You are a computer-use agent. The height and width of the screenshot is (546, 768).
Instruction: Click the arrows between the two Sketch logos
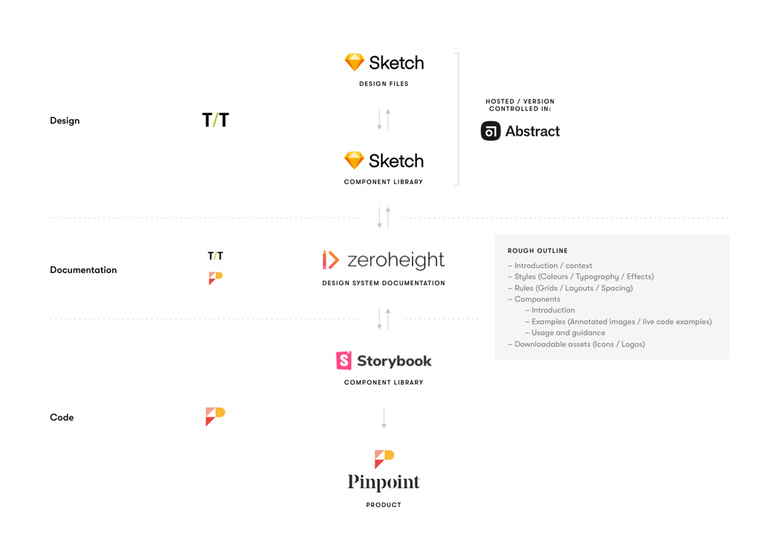384,119
